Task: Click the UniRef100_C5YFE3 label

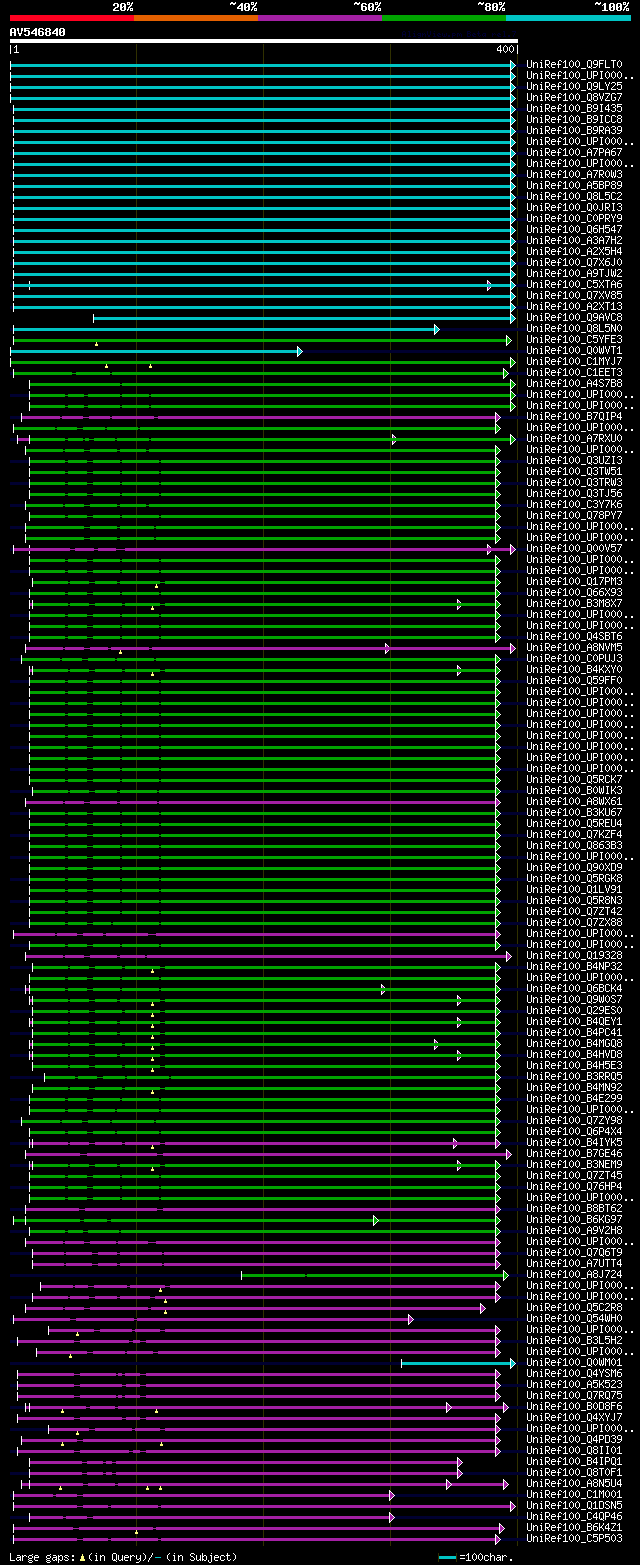Action: pos(574,340)
